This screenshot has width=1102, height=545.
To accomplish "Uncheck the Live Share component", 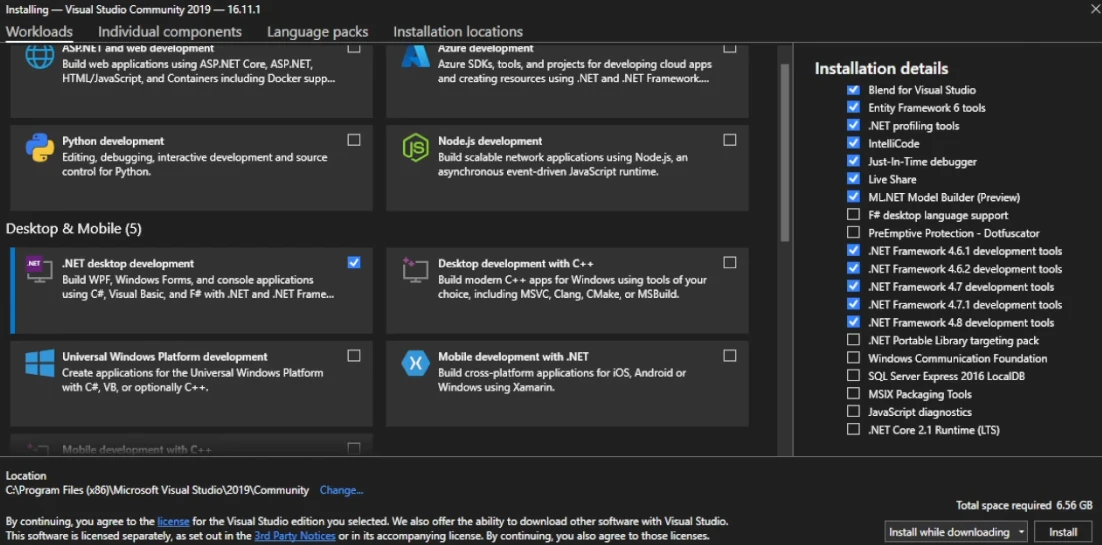I will point(853,179).
